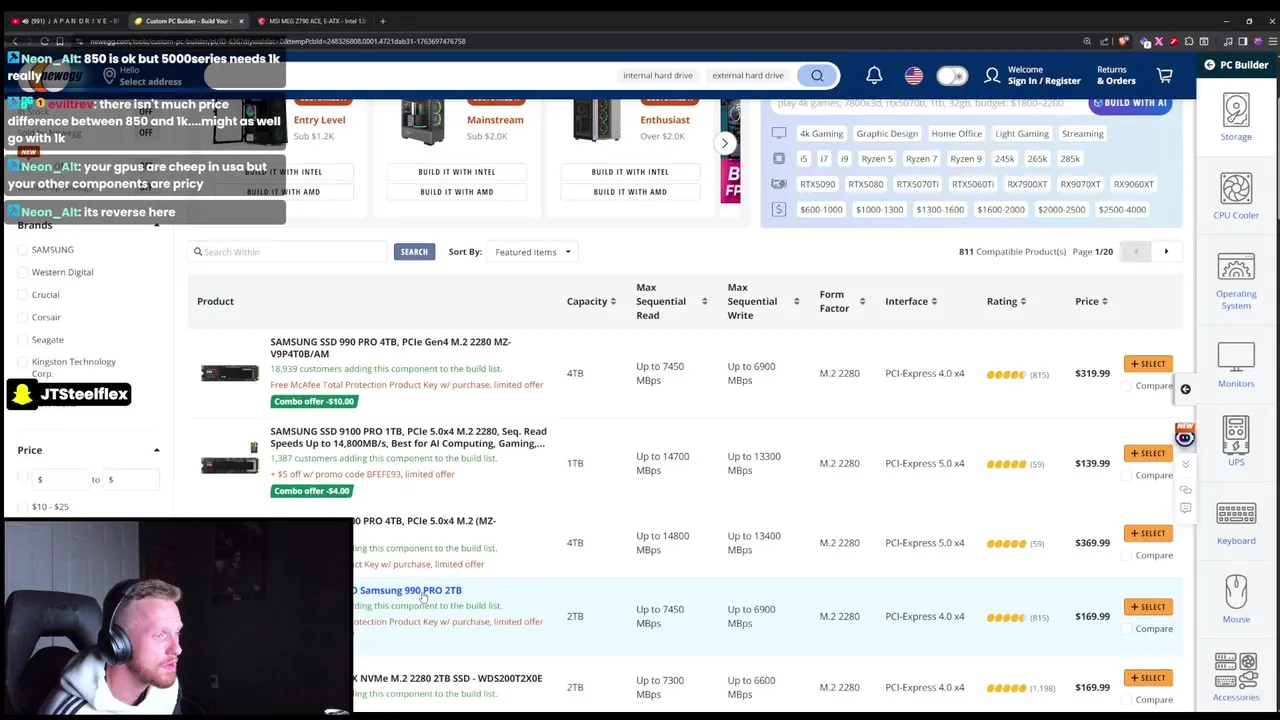
Task: Go to next page of product results
Action: tap(1166, 252)
